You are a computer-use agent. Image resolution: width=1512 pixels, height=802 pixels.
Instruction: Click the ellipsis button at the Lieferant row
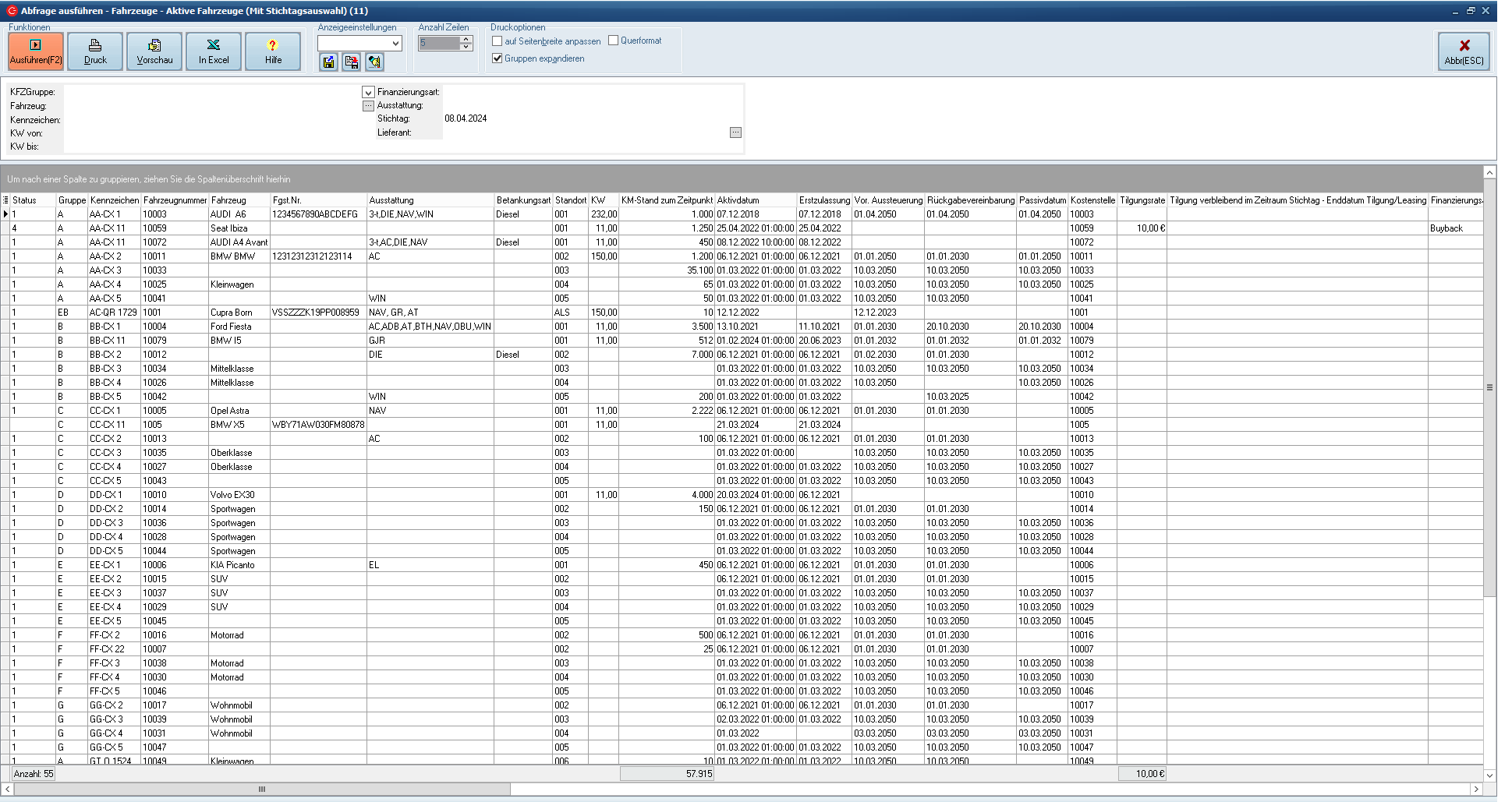(x=735, y=132)
